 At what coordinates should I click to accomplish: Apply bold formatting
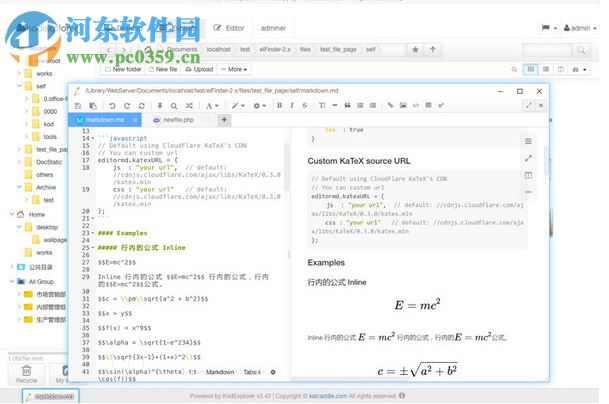point(279,105)
